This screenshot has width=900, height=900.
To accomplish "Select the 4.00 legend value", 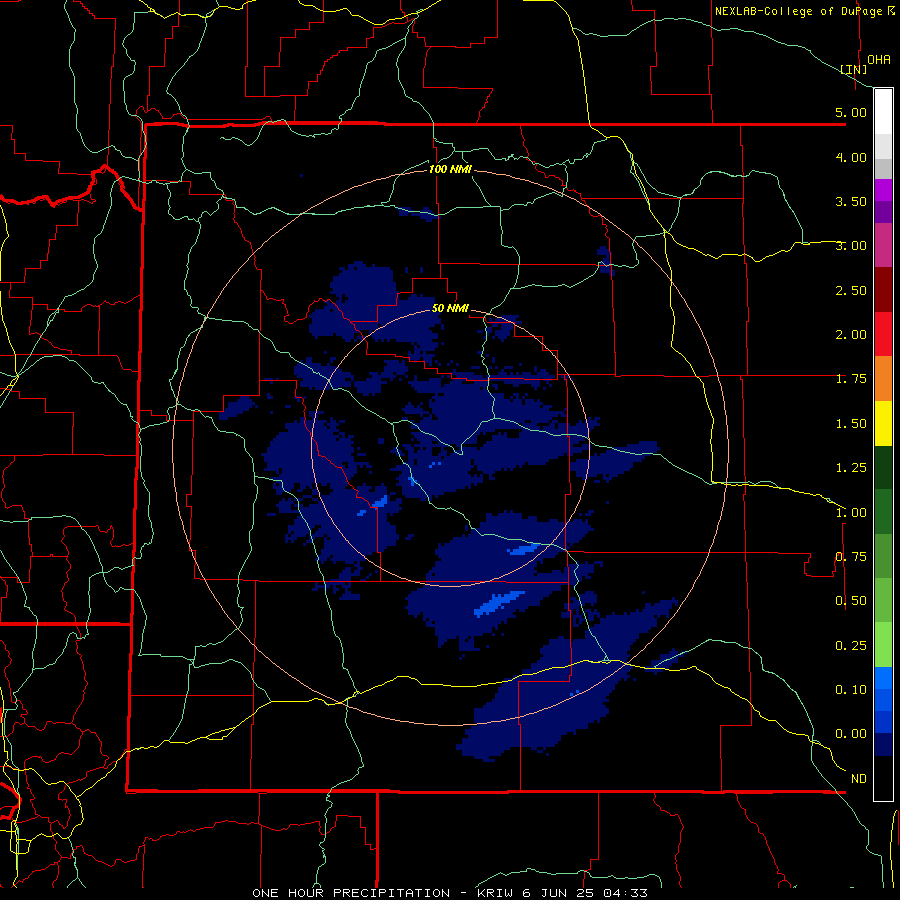I will pyautogui.click(x=851, y=157).
